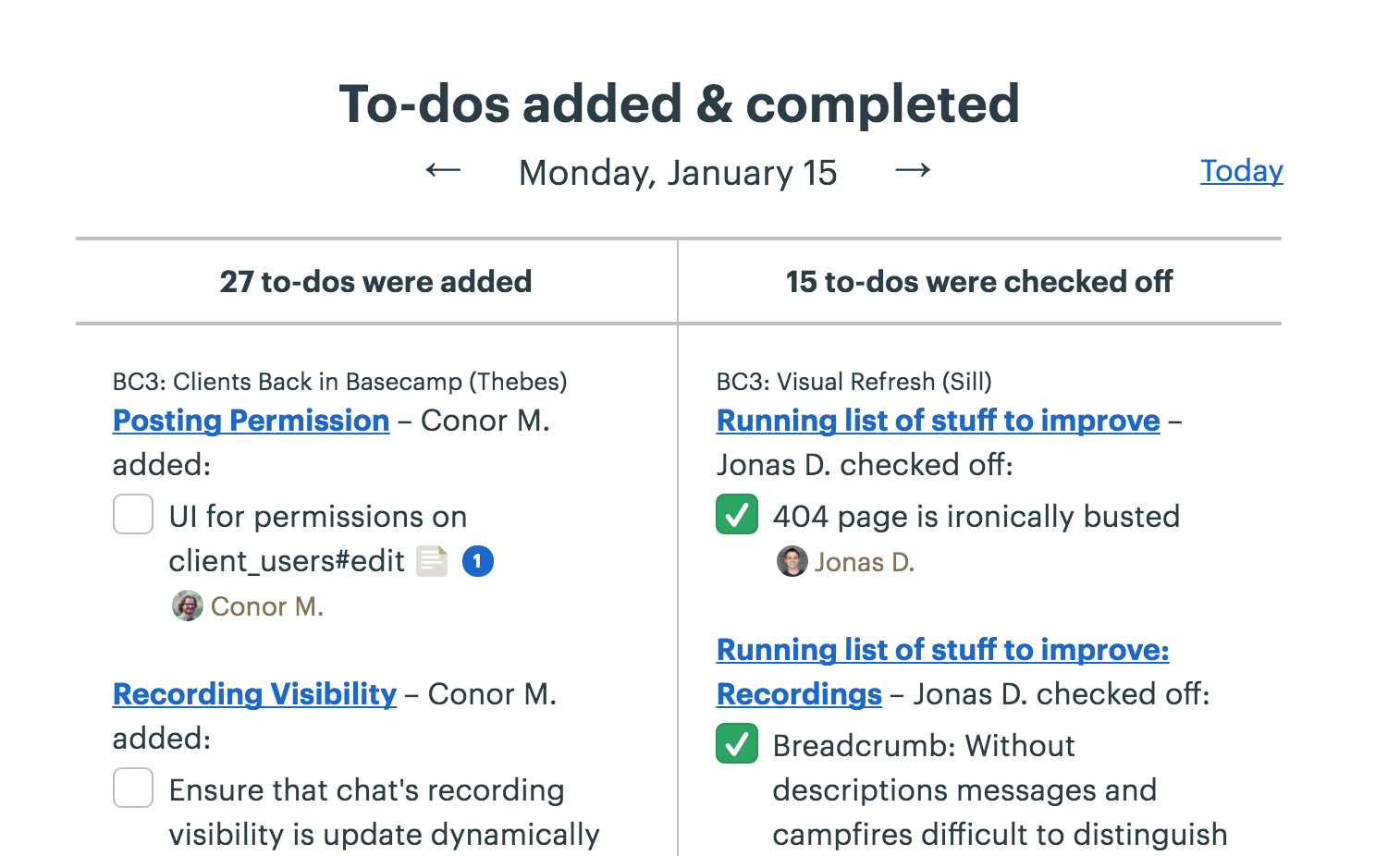1400x856 pixels.
Task: Open Running list of stuff to improve link
Action: click(x=938, y=421)
